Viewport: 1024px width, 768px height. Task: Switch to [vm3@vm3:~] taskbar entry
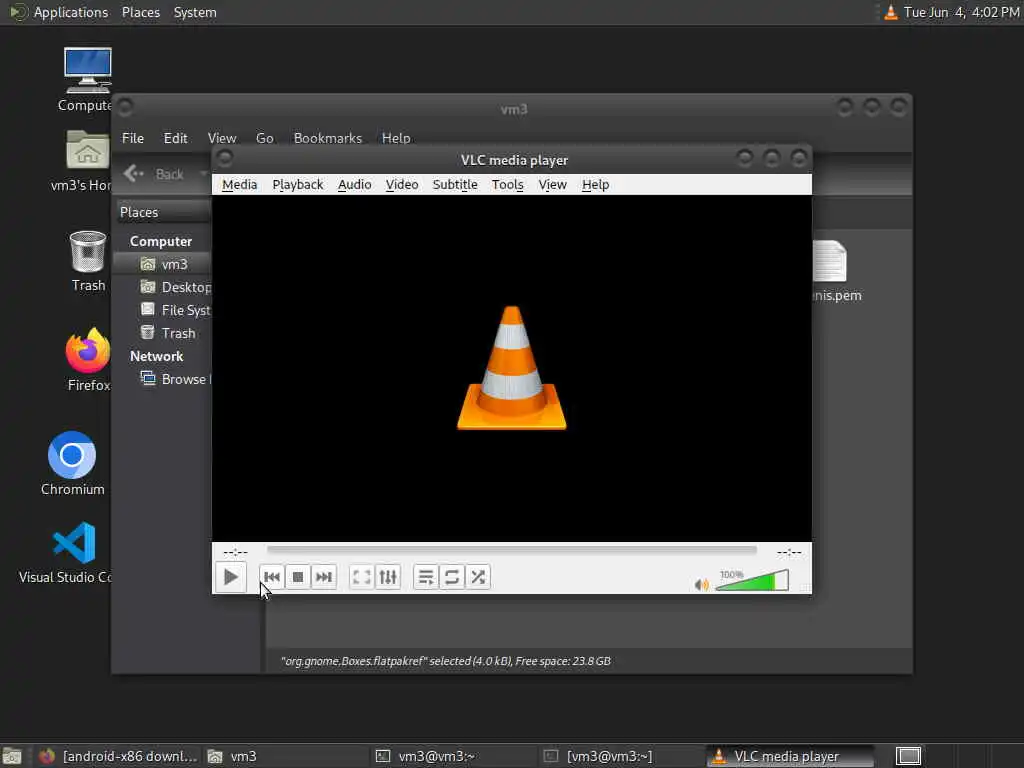622,756
